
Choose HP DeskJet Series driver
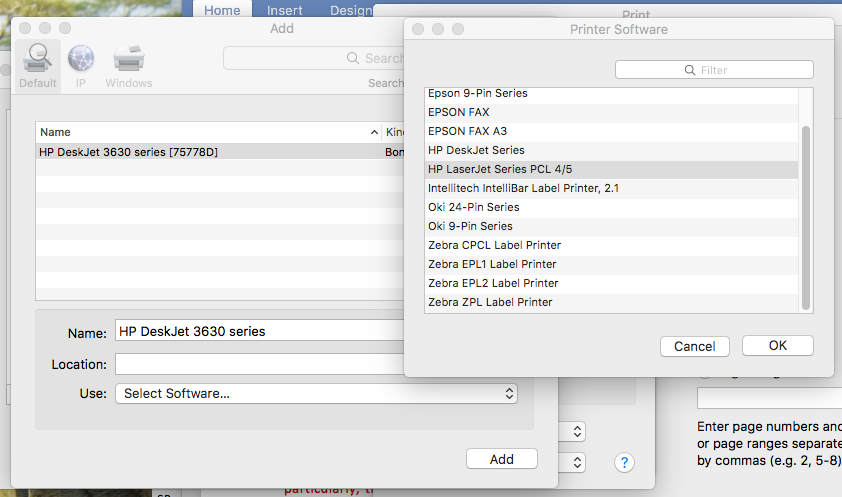611,150
